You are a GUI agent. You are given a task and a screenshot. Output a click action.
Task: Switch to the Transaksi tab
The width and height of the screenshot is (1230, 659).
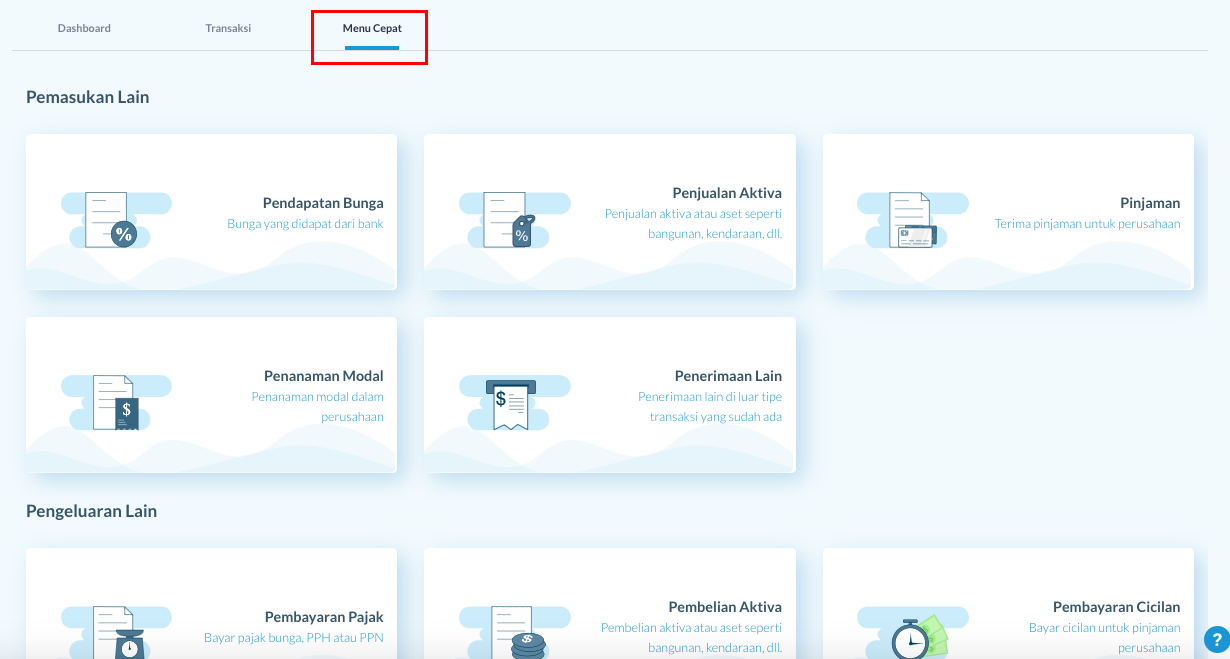pos(228,28)
